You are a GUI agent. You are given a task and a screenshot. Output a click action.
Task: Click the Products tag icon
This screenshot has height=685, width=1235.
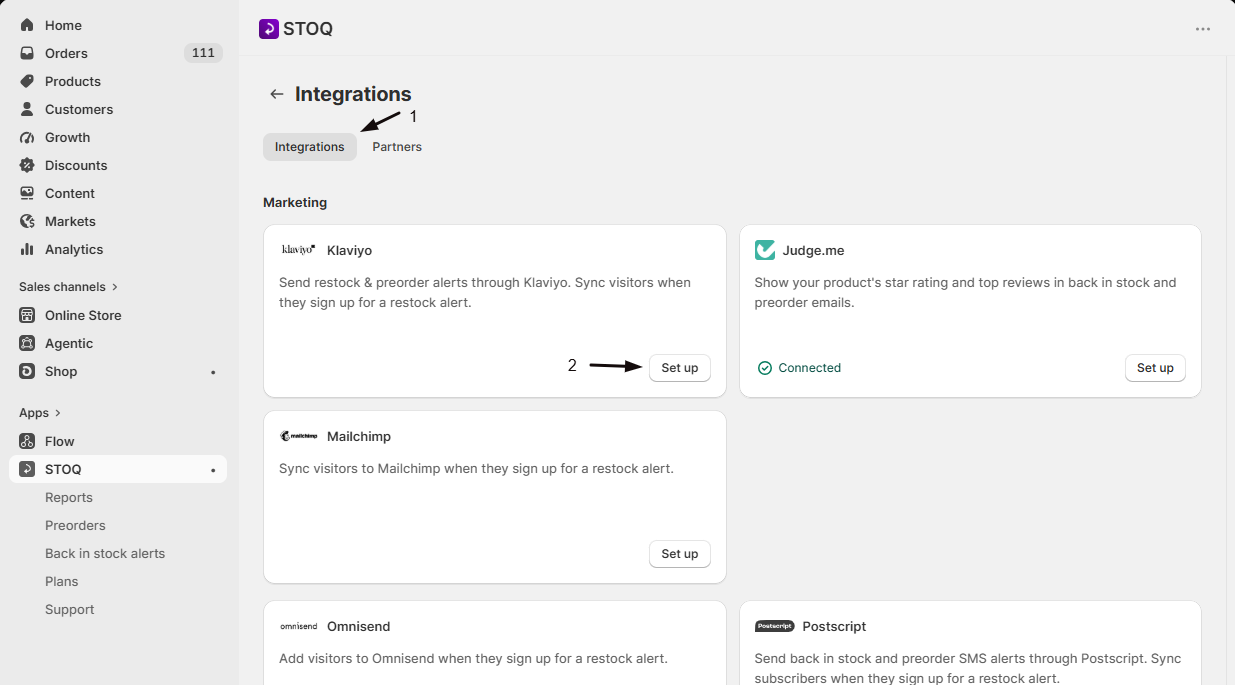(27, 81)
